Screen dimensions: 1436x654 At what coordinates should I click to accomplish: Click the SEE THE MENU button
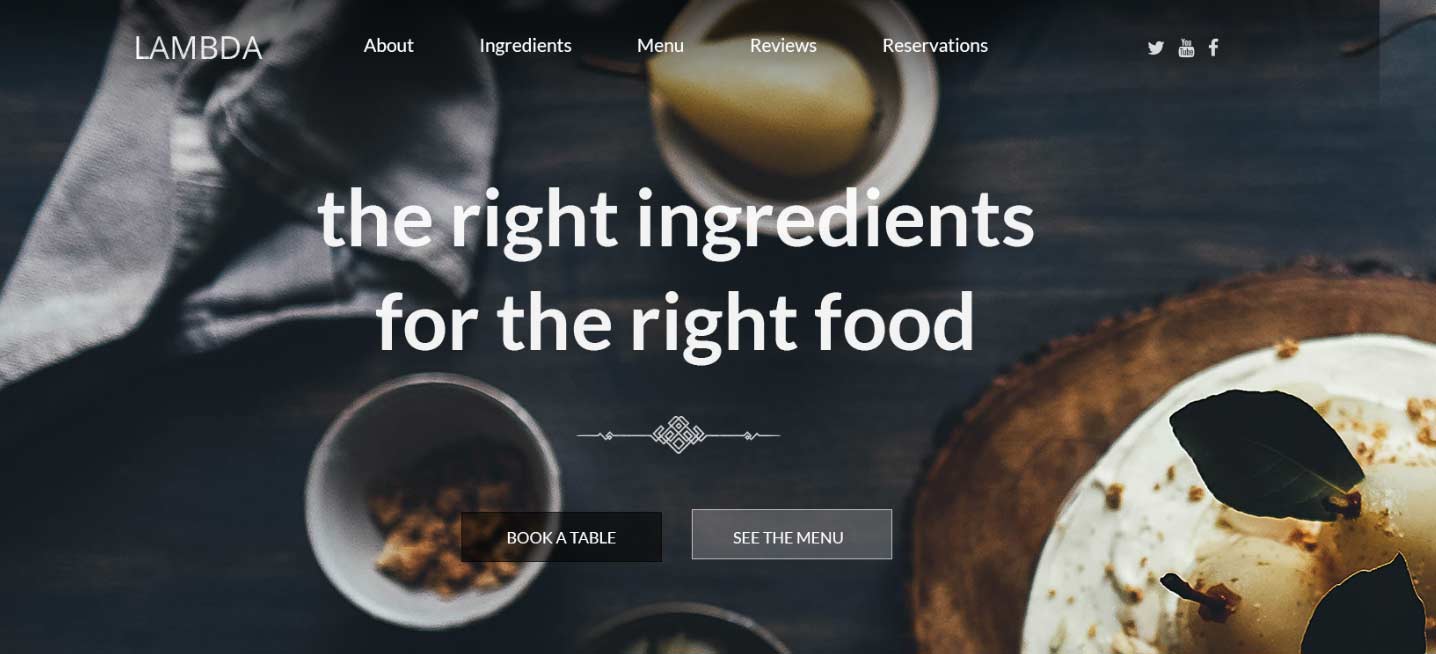click(x=791, y=534)
